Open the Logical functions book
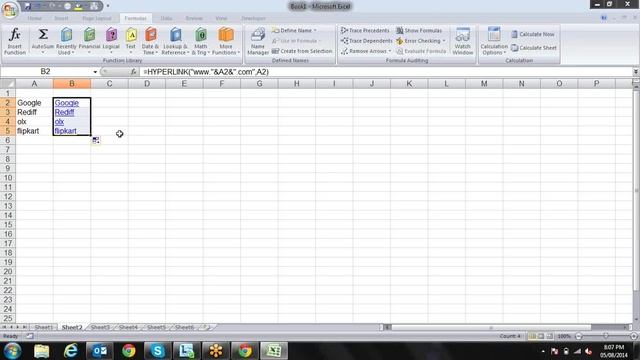This screenshot has height=360, width=640. [111, 41]
